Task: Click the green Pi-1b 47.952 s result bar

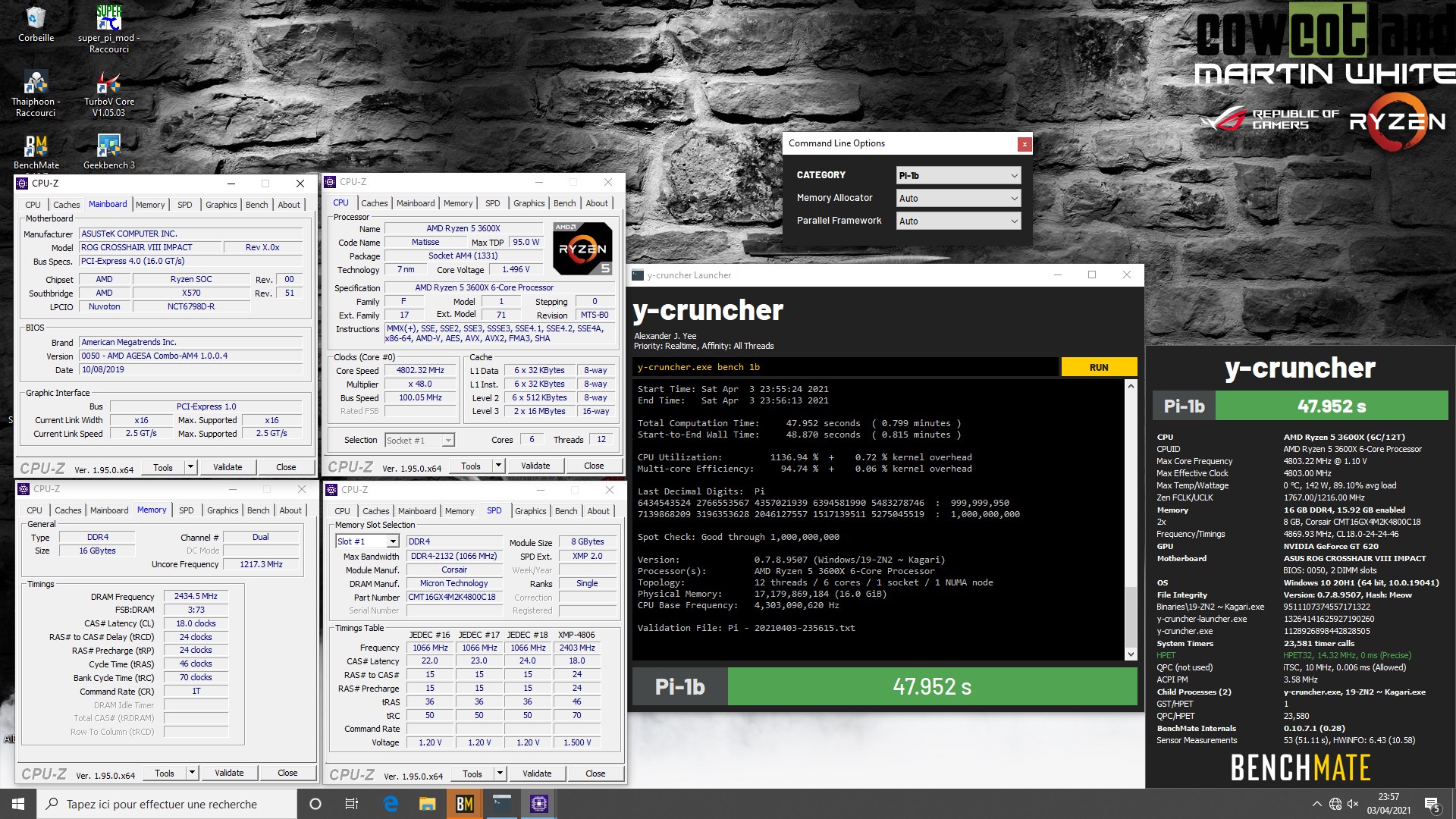Action: coord(932,686)
